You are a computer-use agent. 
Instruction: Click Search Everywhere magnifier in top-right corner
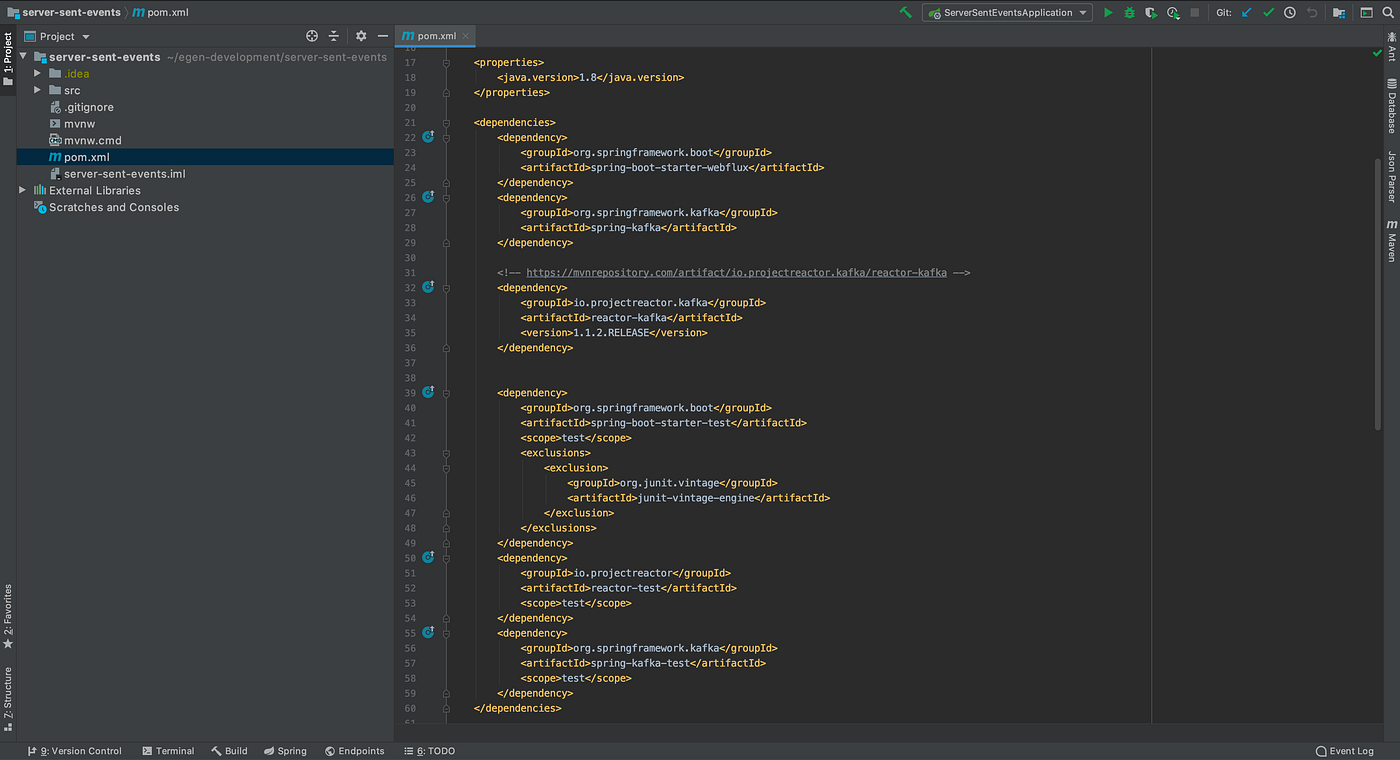[x=1389, y=12]
